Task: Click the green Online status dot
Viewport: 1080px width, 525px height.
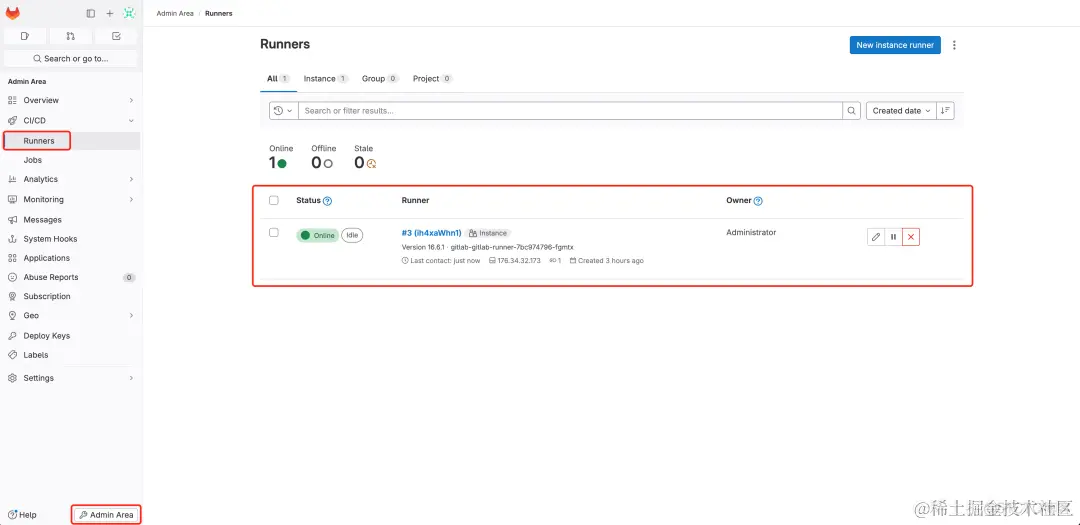Action: coord(282,164)
